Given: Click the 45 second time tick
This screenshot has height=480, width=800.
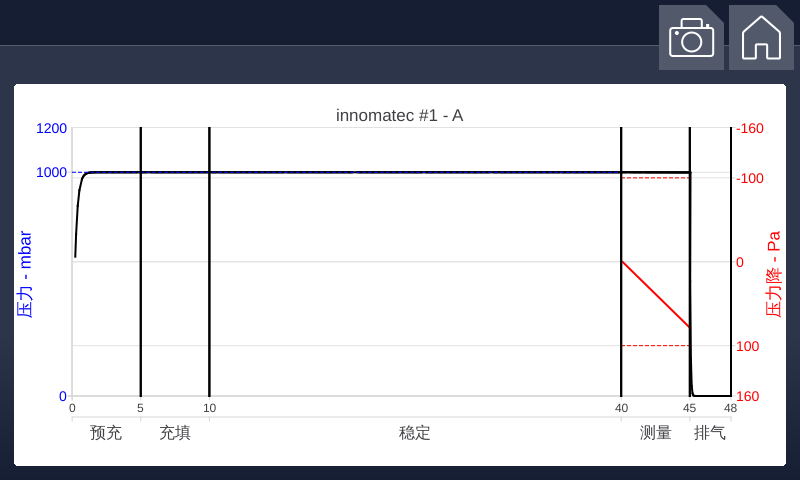Looking at the screenshot, I should point(689,408).
